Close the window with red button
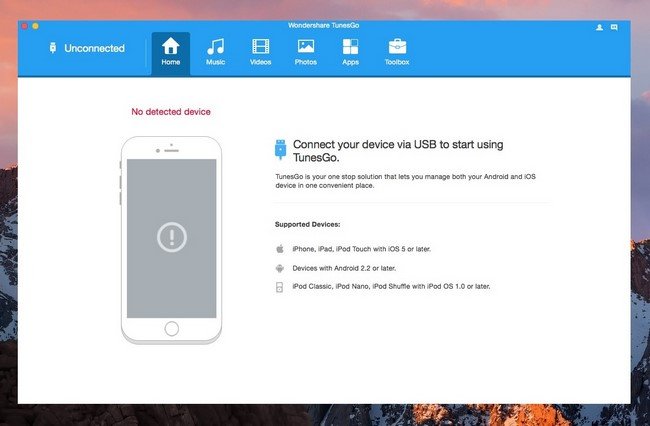 click(24, 26)
